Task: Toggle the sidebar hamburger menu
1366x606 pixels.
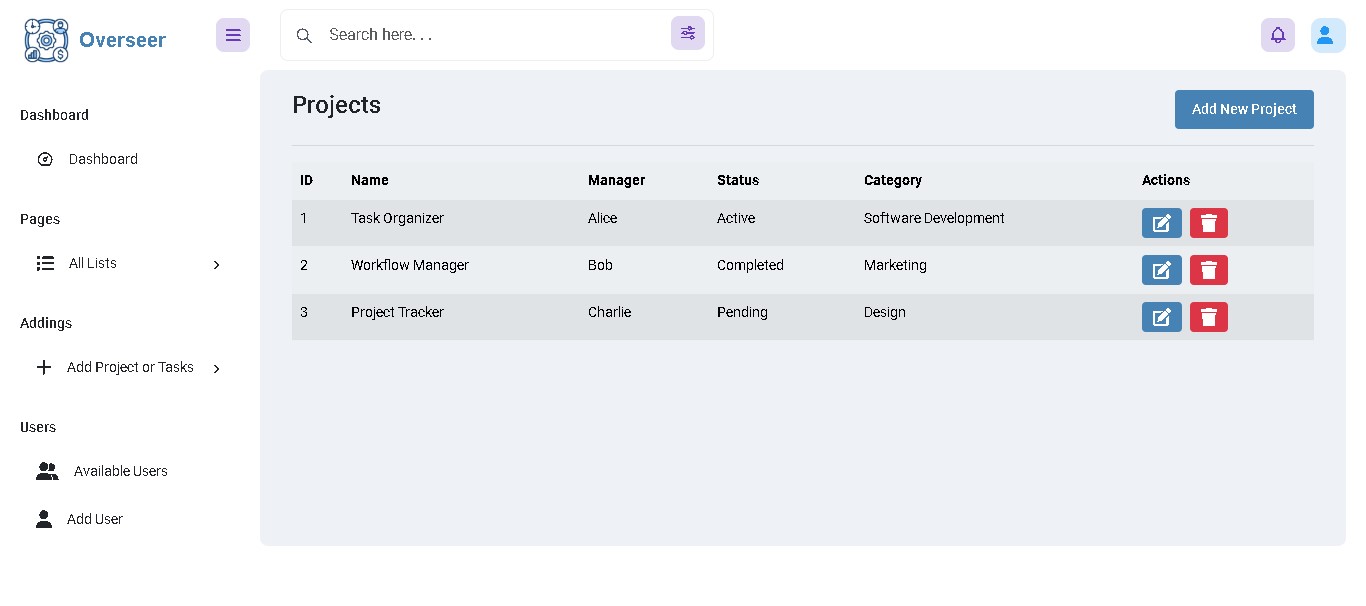Action: pyautogui.click(x=233, y=35)
